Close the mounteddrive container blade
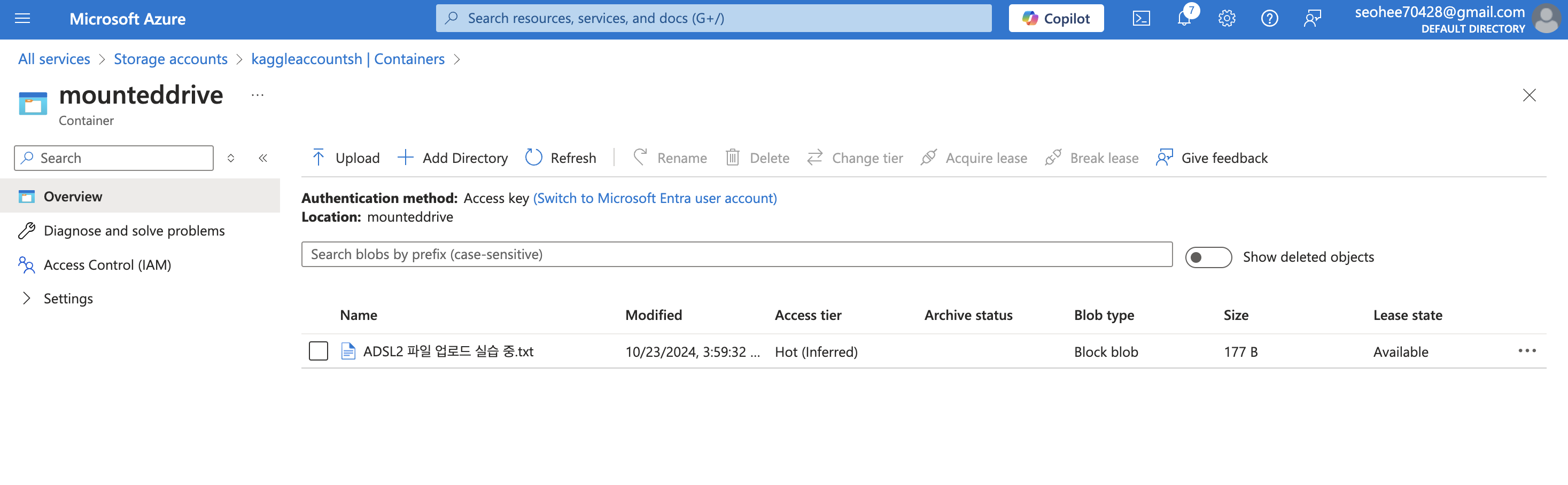This screenshot has width=1568, height=485. (1529, 95)
